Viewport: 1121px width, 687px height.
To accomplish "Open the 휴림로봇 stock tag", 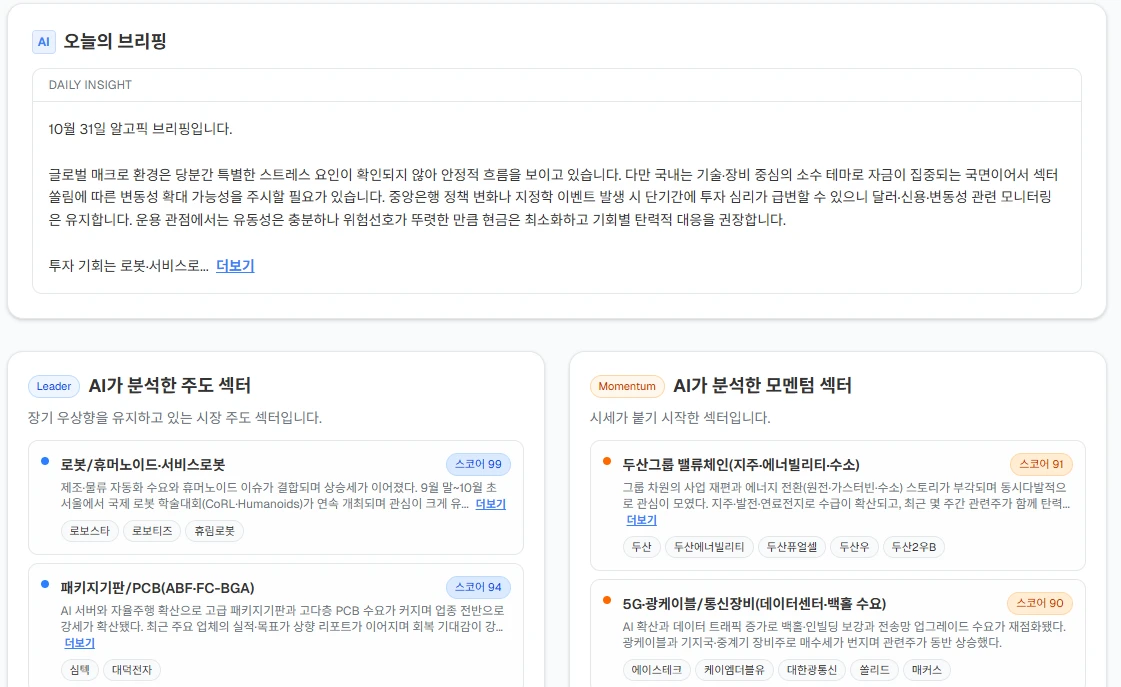I will tap(214, 531).
